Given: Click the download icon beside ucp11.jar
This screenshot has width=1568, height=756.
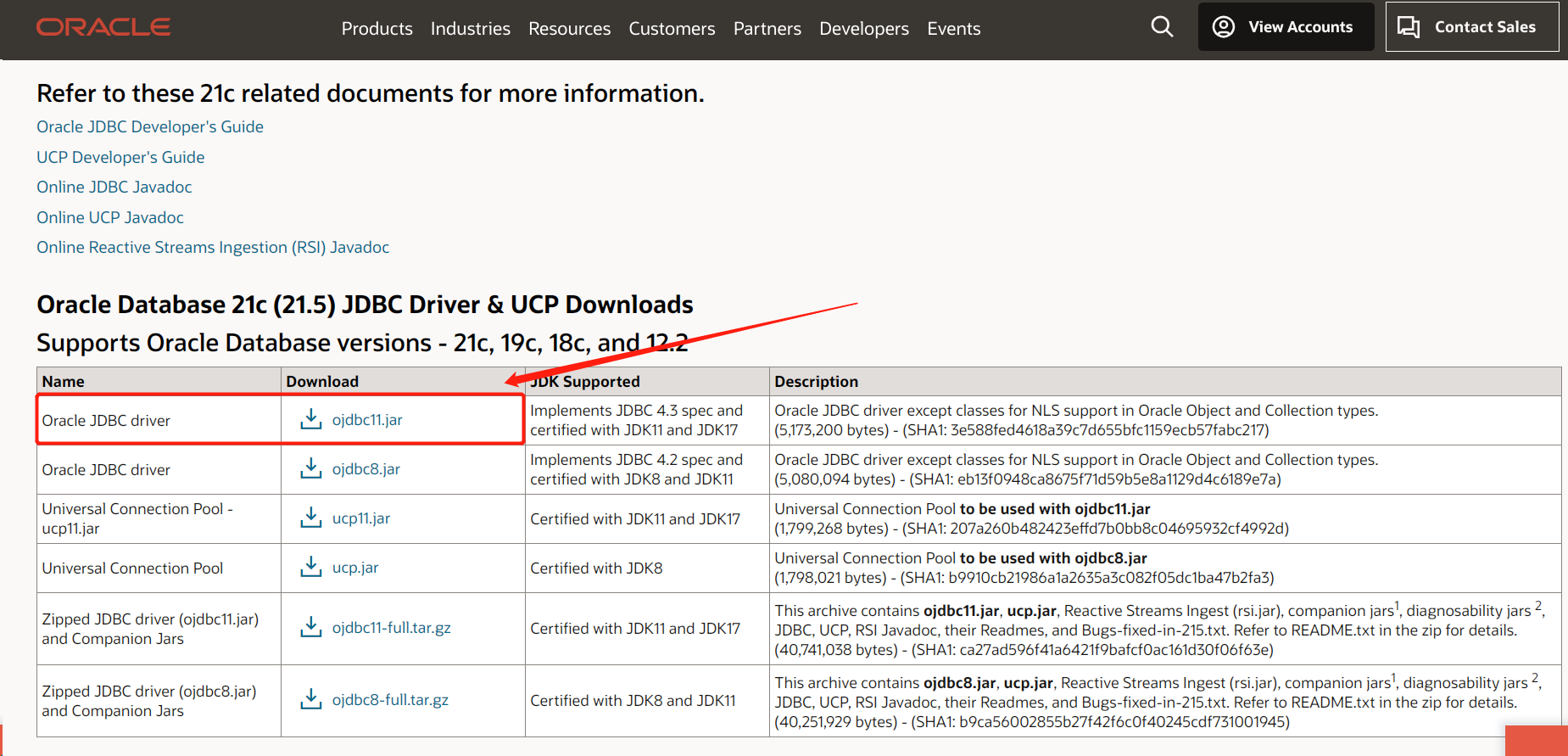Looking at the screenshot, I should (311, 518).
